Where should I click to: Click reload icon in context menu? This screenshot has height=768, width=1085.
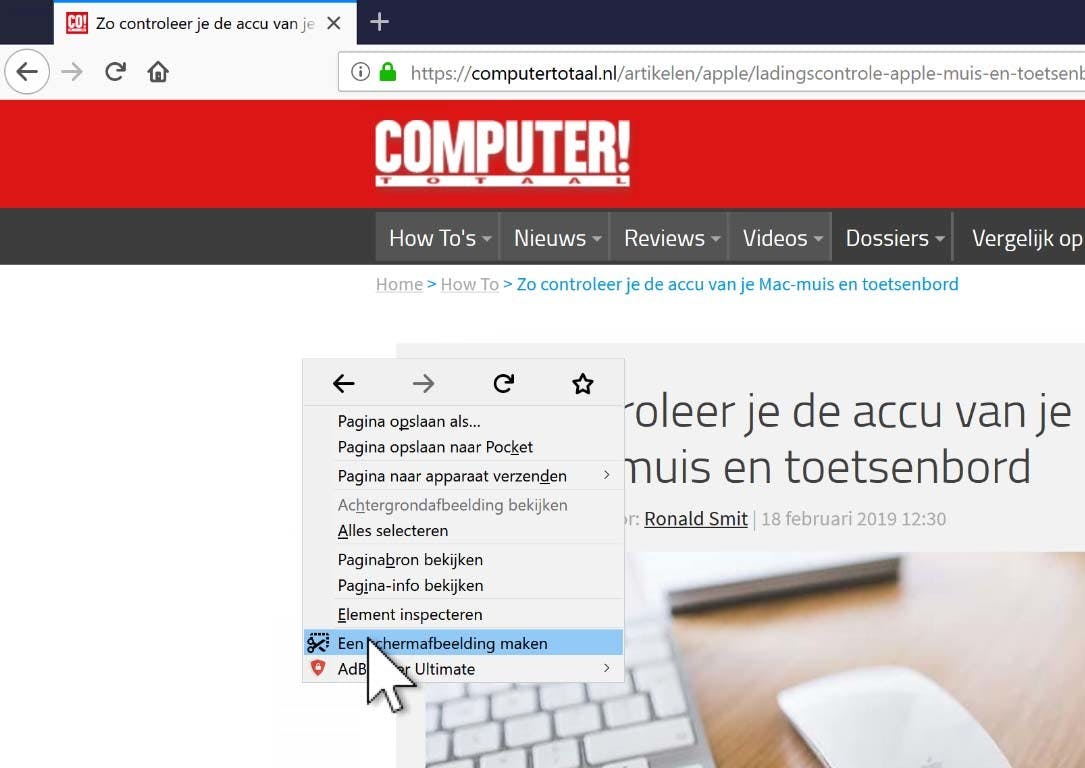[x=504, y=383]
